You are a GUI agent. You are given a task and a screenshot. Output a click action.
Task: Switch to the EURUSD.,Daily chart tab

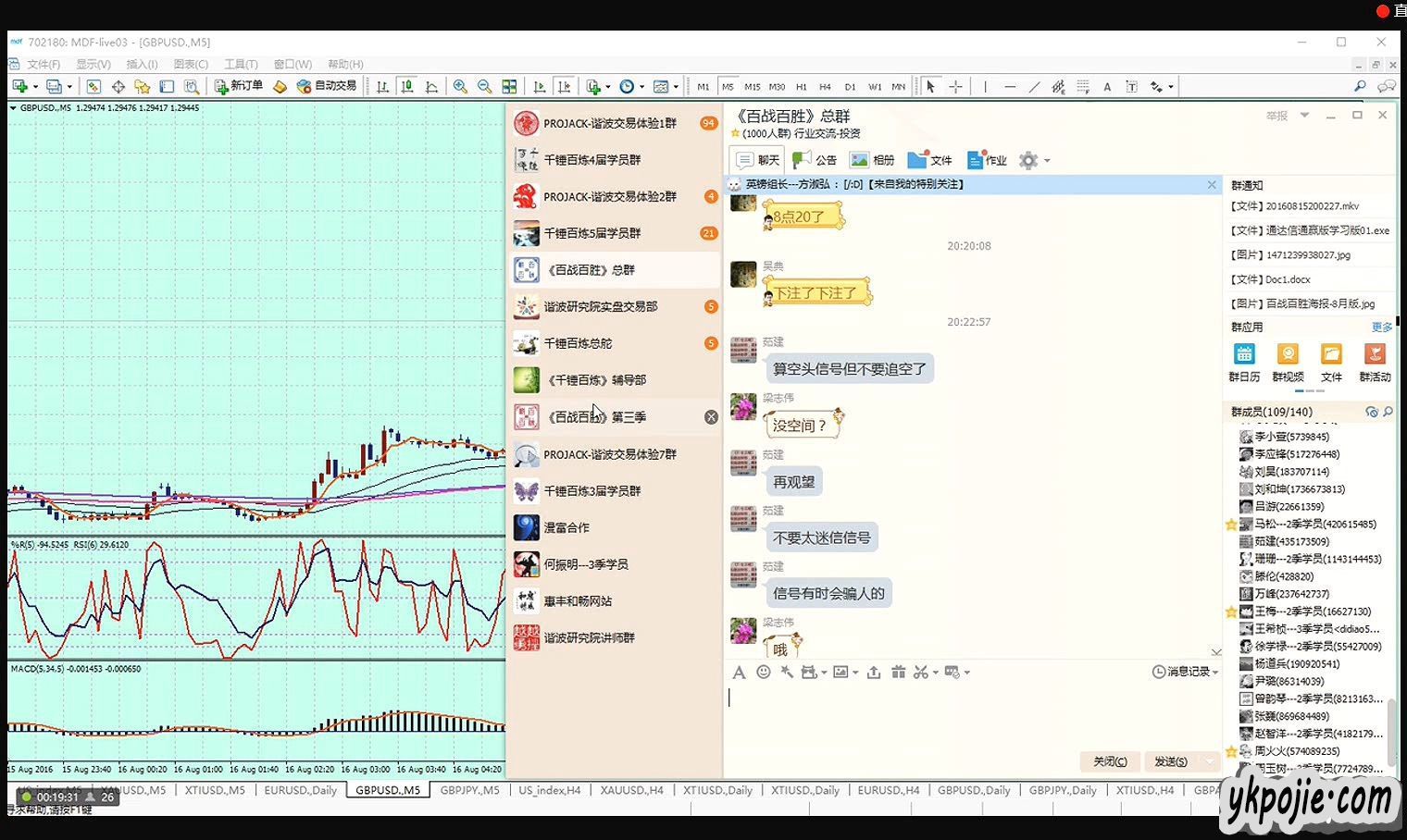[x=300, y=790]
